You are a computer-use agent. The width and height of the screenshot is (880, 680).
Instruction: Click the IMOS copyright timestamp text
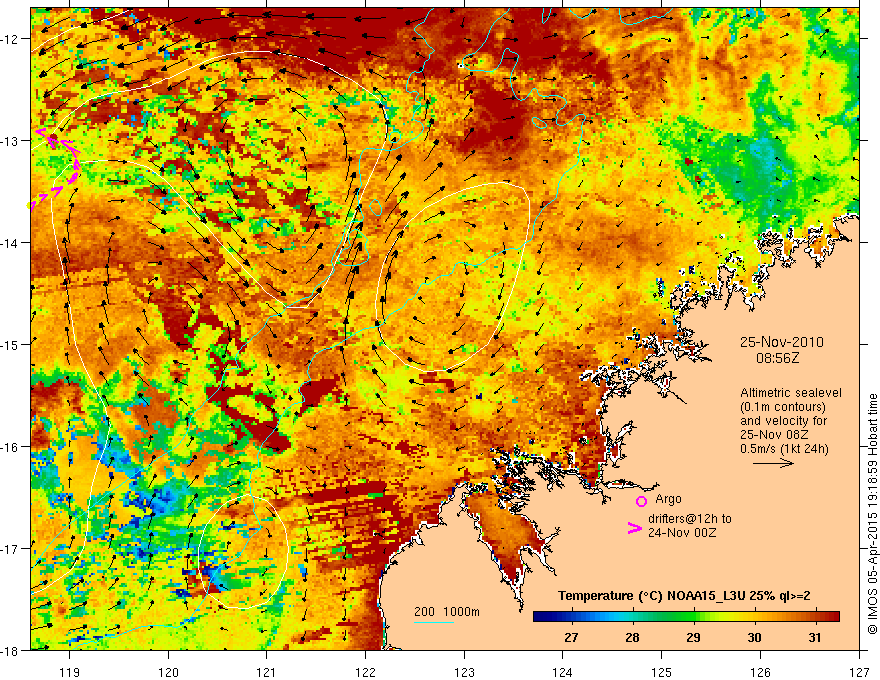(873, 514)
